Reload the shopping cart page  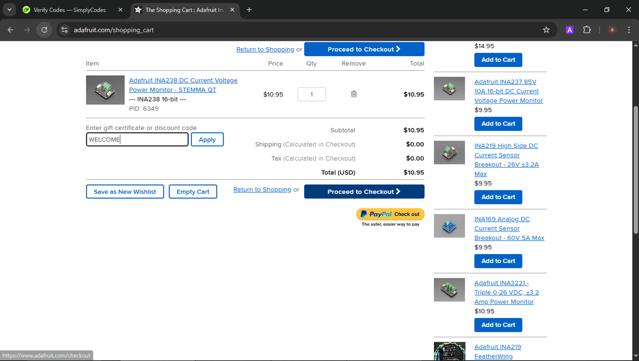click(44, 30)
